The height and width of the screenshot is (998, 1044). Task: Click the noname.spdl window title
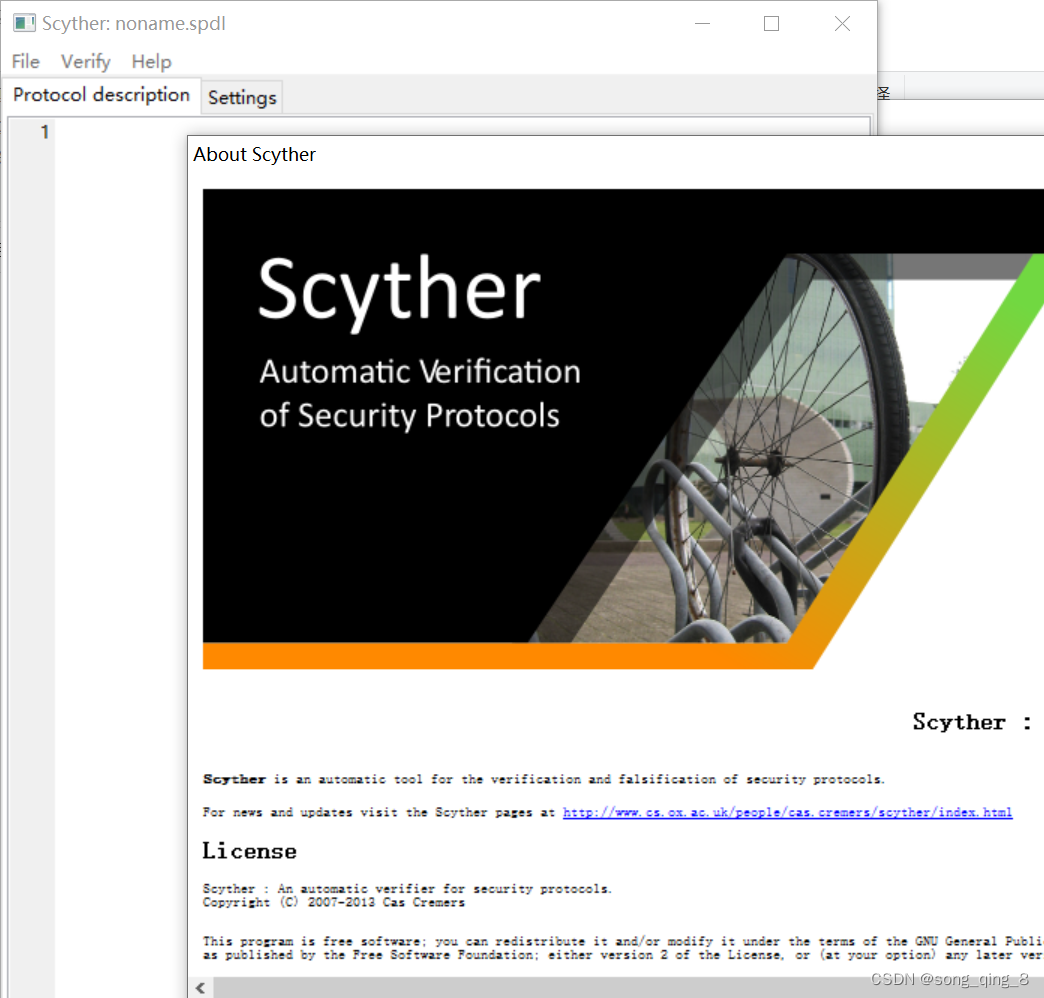[x=134, y=23]
